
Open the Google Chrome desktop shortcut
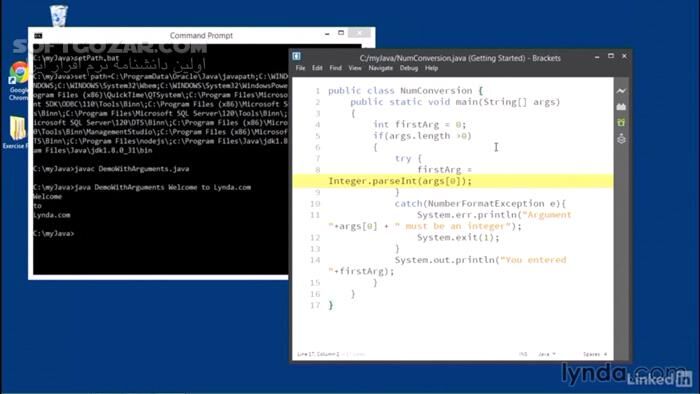[18, 81]
